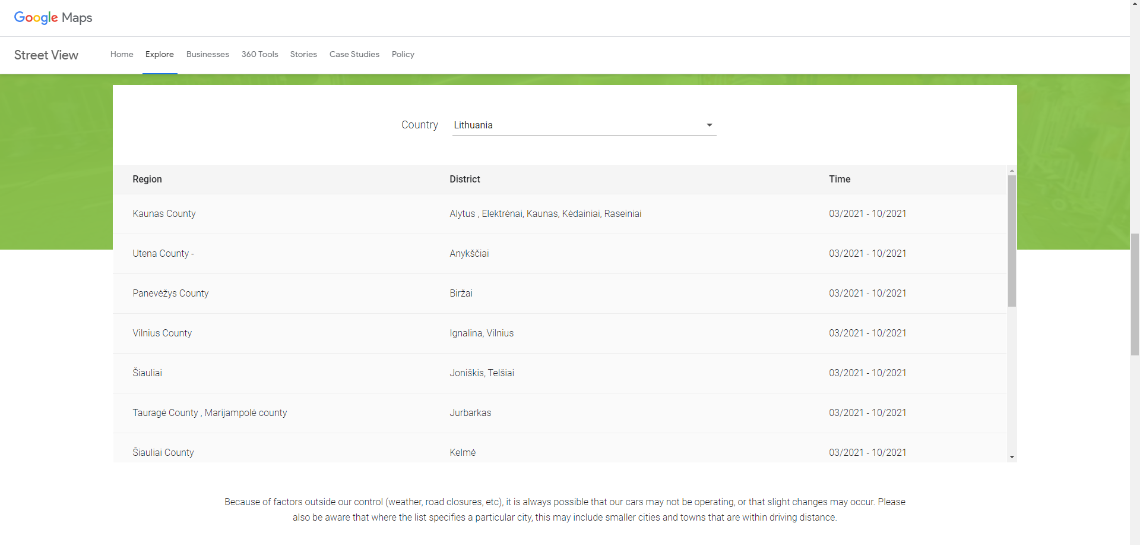Click the table scrollbar down arrow

tap(1012, 457)
